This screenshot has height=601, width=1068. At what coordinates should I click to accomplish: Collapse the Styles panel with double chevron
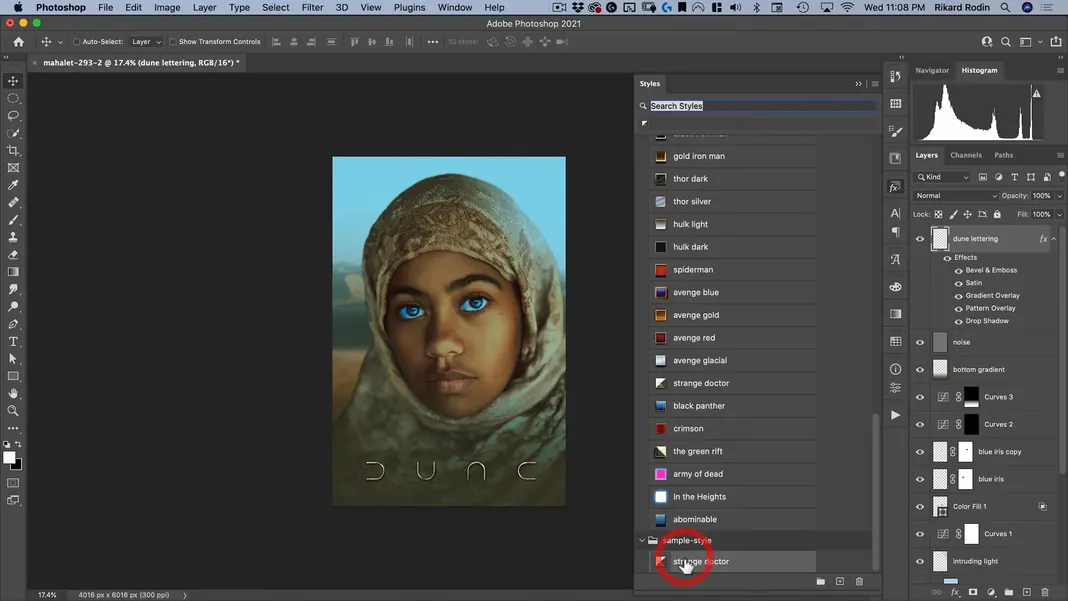(x=858, y=84)
